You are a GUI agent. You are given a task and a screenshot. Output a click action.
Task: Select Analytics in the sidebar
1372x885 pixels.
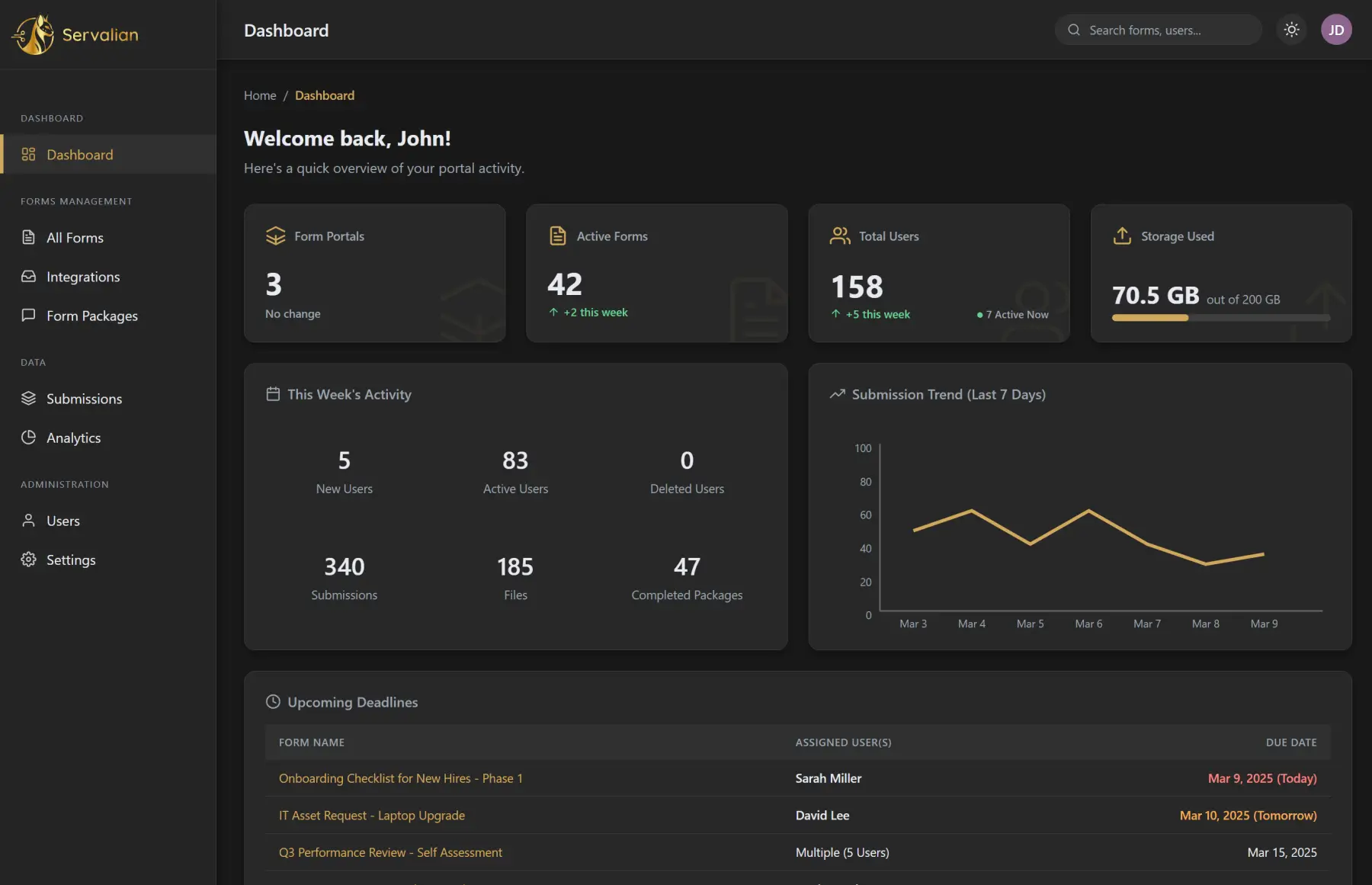(x=73, y=438)
